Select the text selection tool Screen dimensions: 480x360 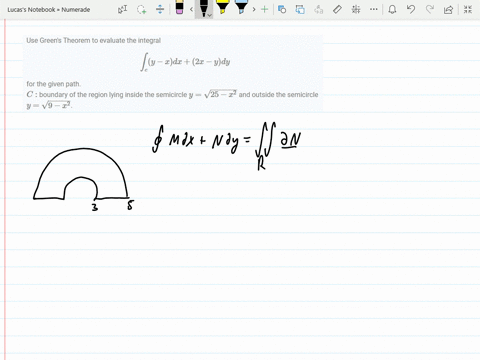(123, 9)
